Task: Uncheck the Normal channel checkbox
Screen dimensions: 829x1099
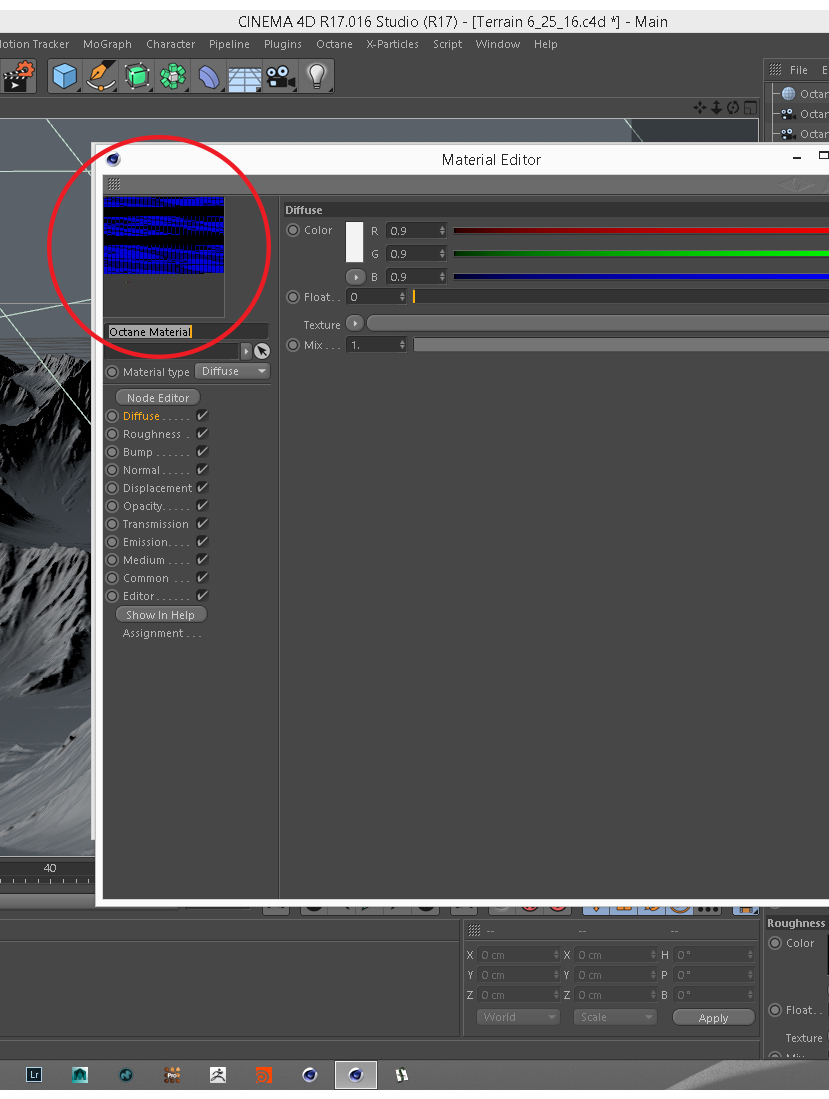Action: tap(203, 470)
